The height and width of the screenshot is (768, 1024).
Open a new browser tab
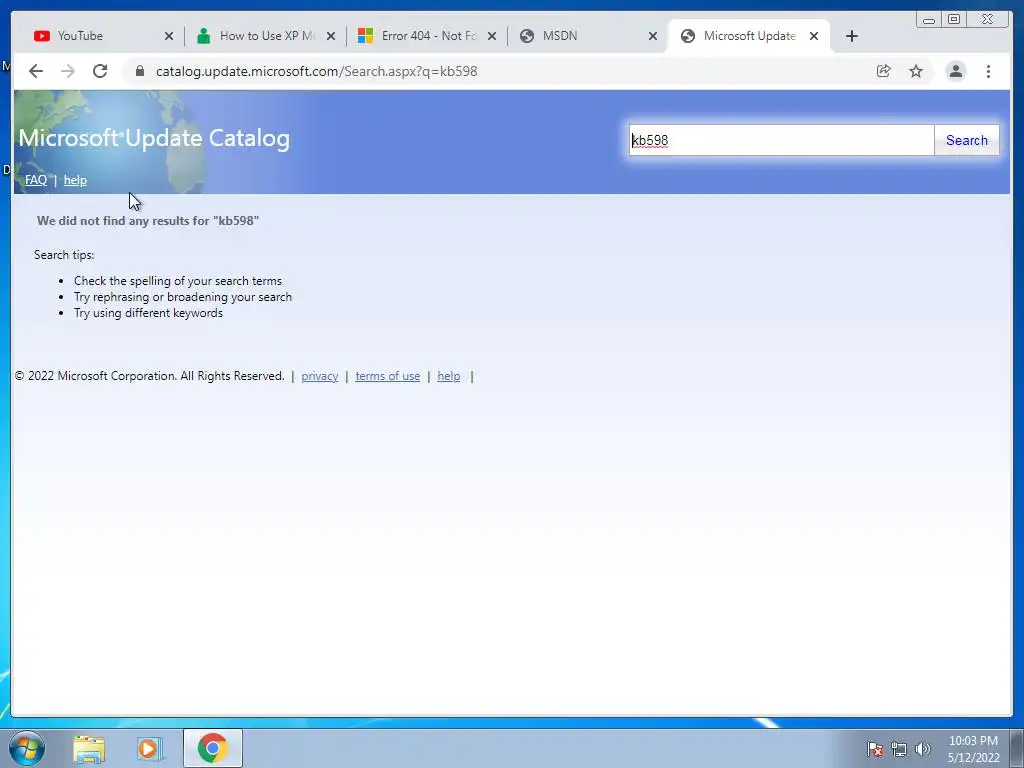click(852, 36)
